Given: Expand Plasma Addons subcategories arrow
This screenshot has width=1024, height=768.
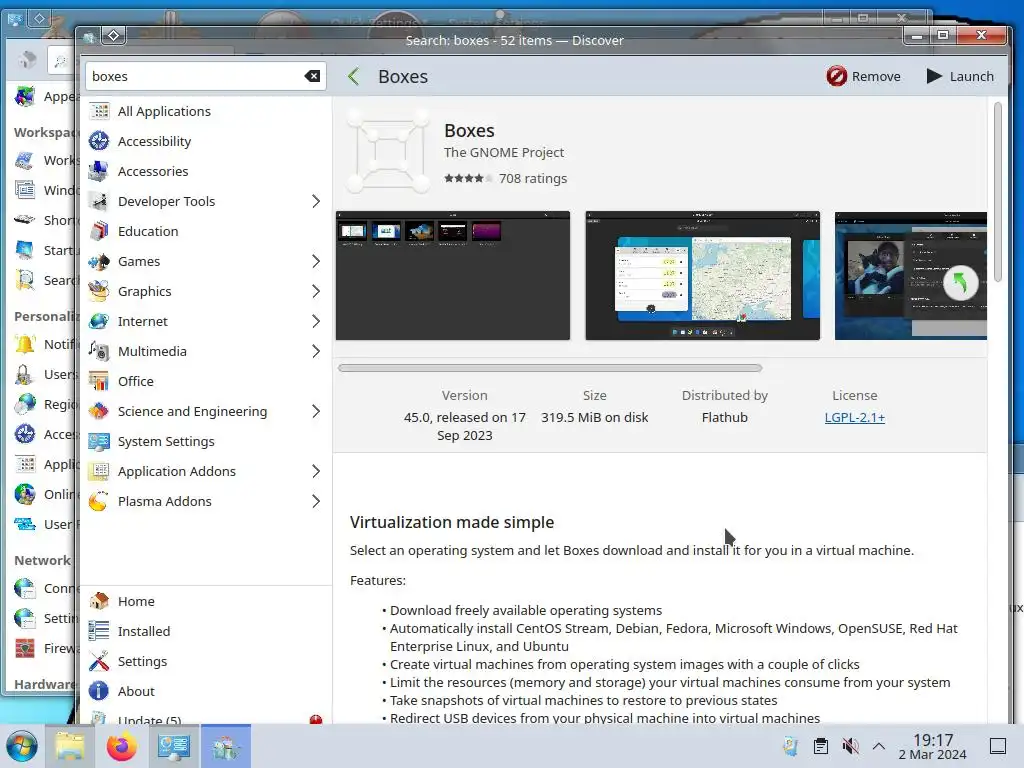Looking at the screenshot, I should (316, 502).
